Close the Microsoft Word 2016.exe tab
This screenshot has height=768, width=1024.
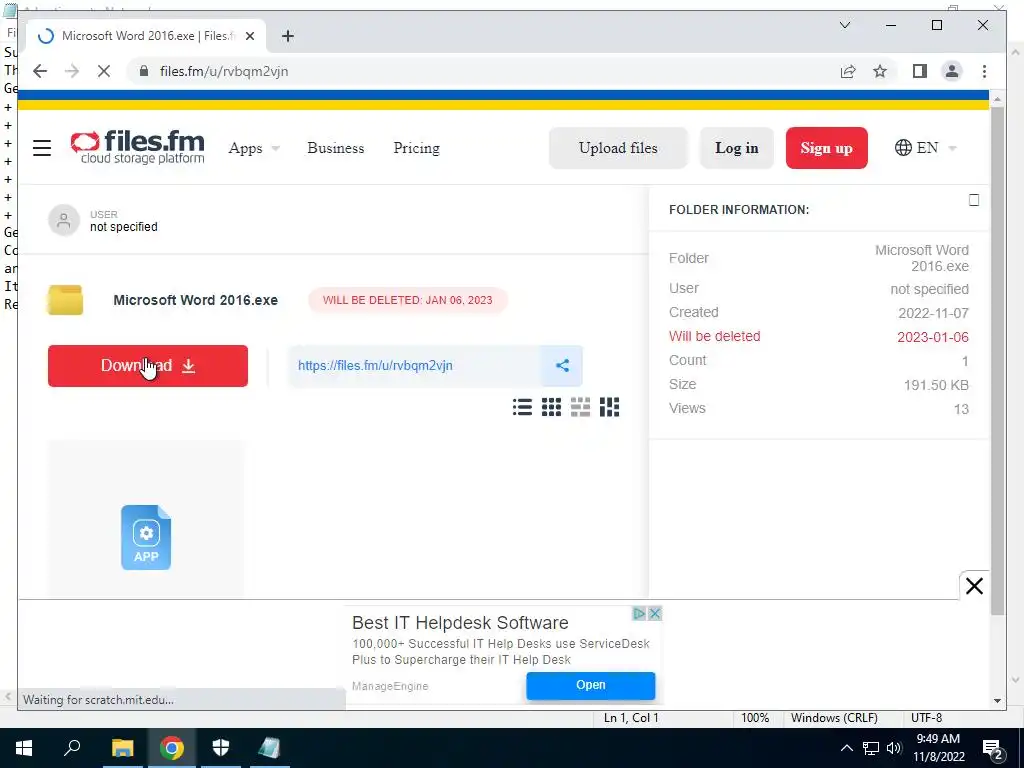pos(249,36)
